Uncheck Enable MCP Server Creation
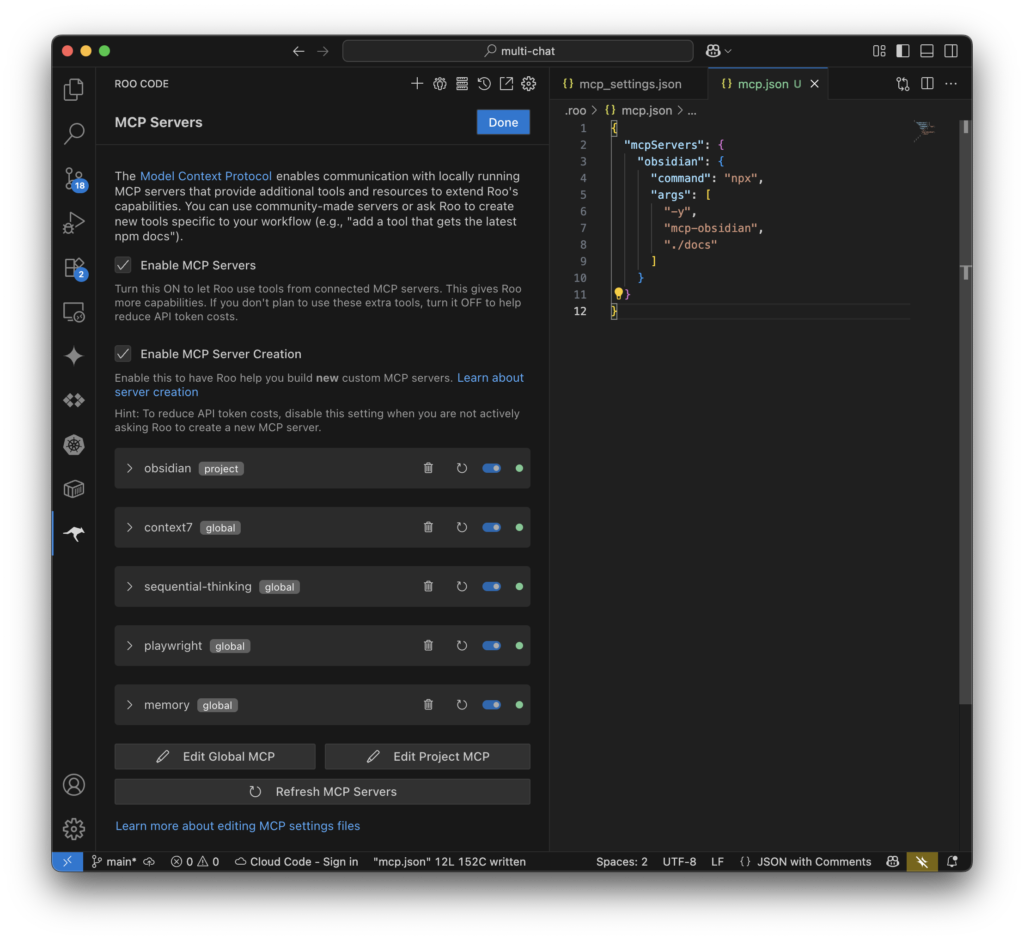1024x940 pixels. tap(122, 353)
